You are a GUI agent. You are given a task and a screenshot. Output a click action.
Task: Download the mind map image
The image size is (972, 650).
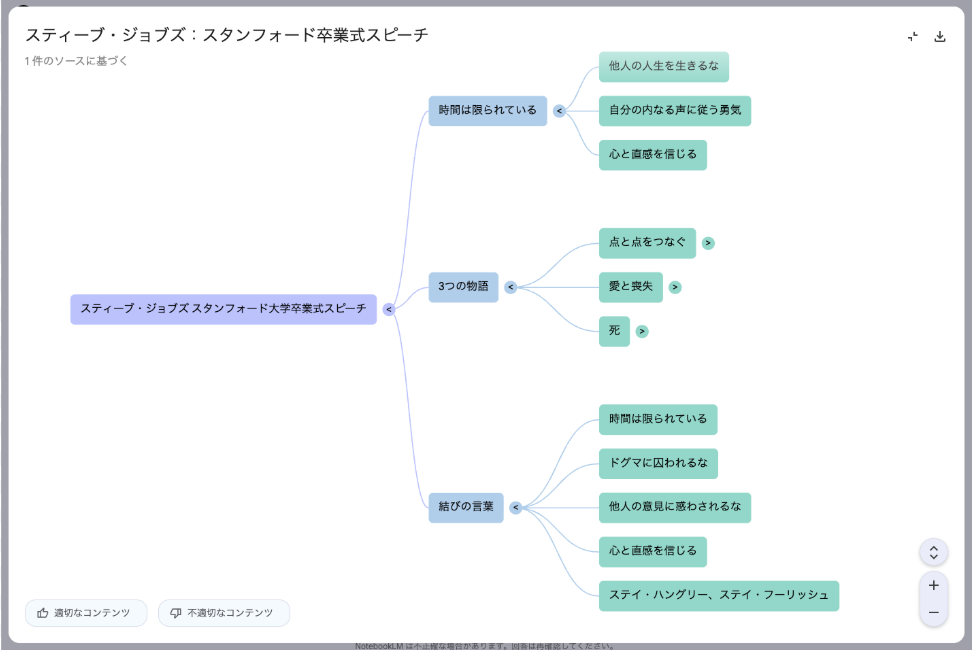pyautogui.click(x=940, y=37)
